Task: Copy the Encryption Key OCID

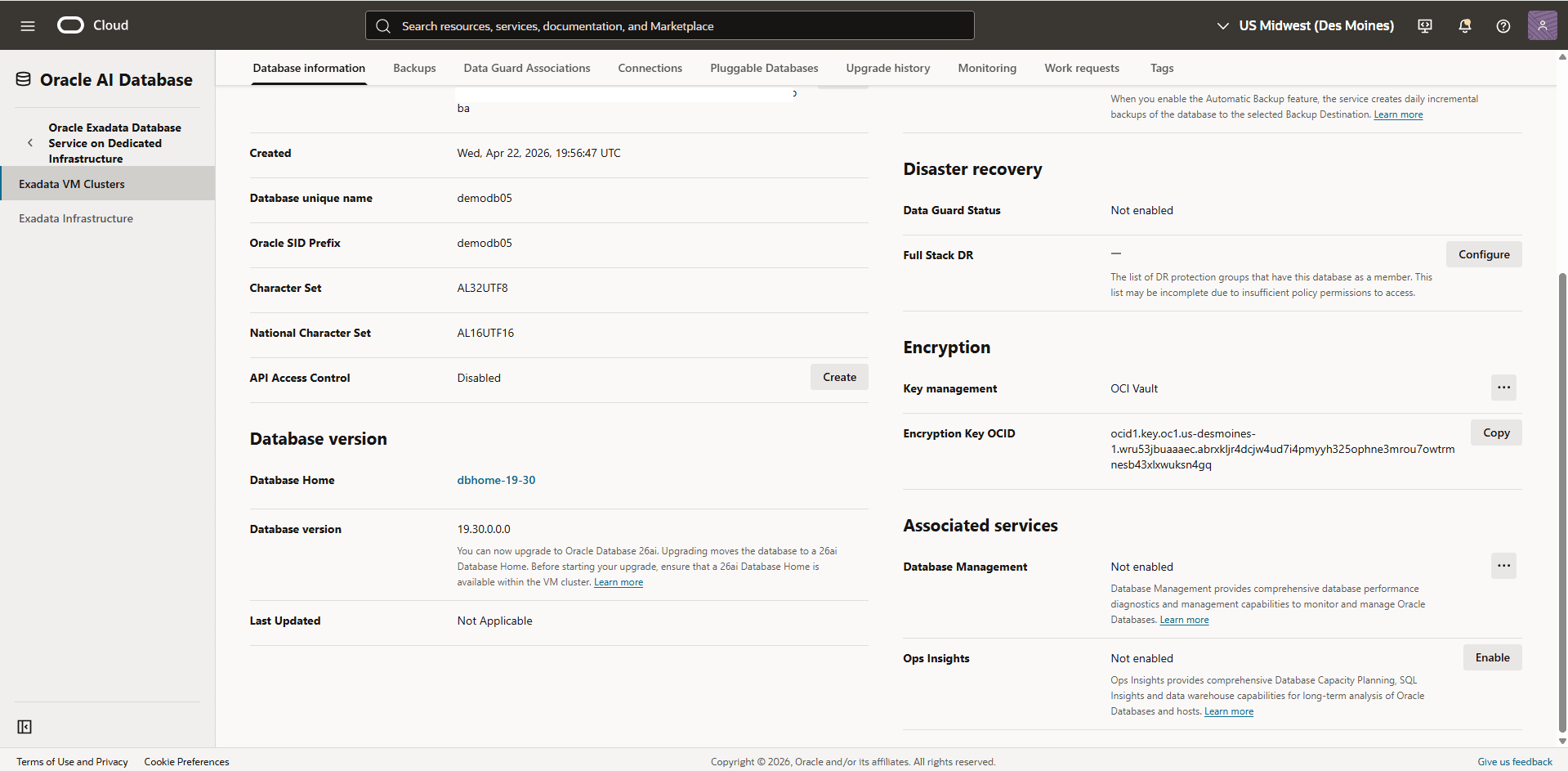Action: (1496, 433)
